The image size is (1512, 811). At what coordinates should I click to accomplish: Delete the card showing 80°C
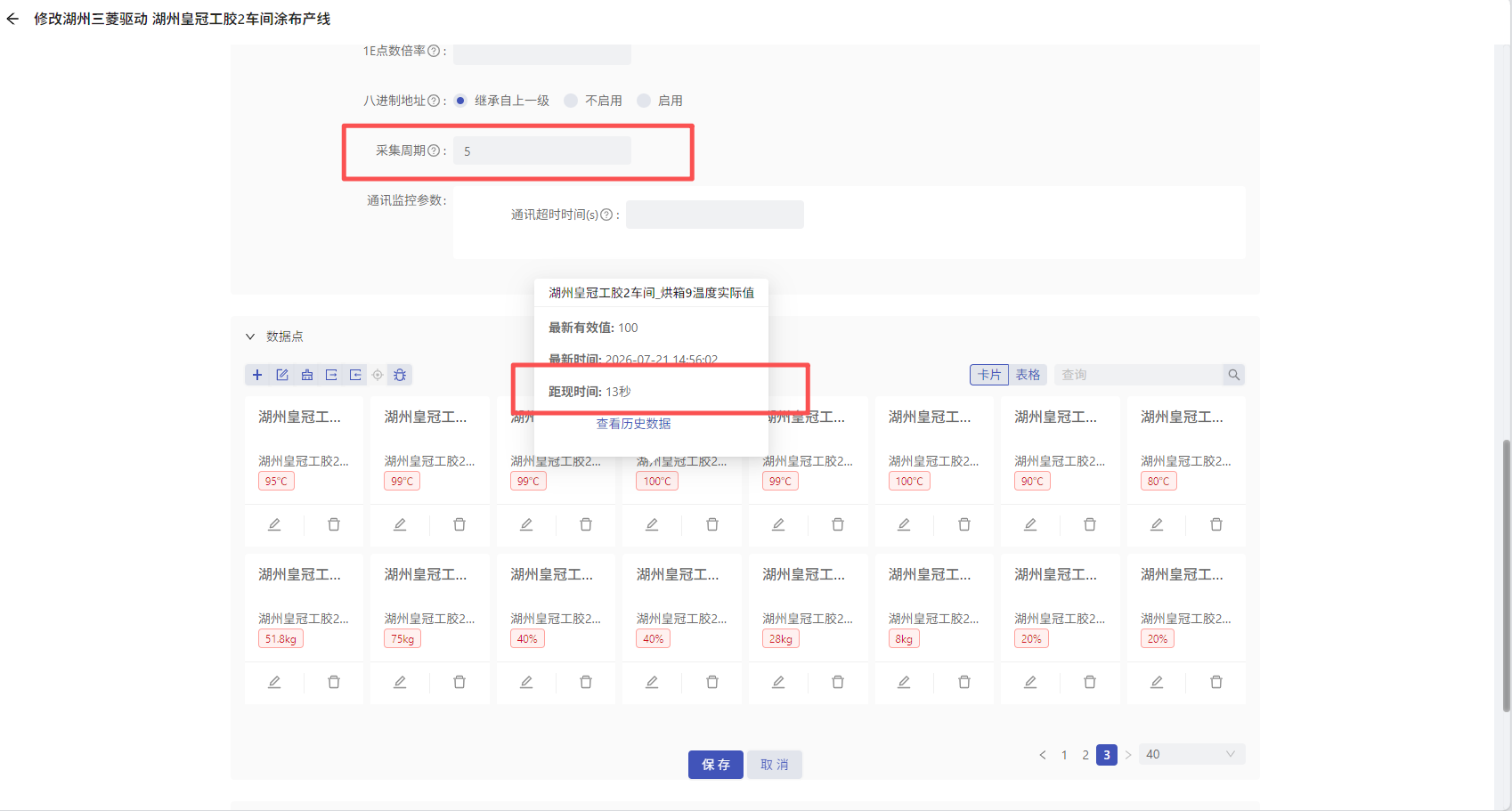(1216, 524)
